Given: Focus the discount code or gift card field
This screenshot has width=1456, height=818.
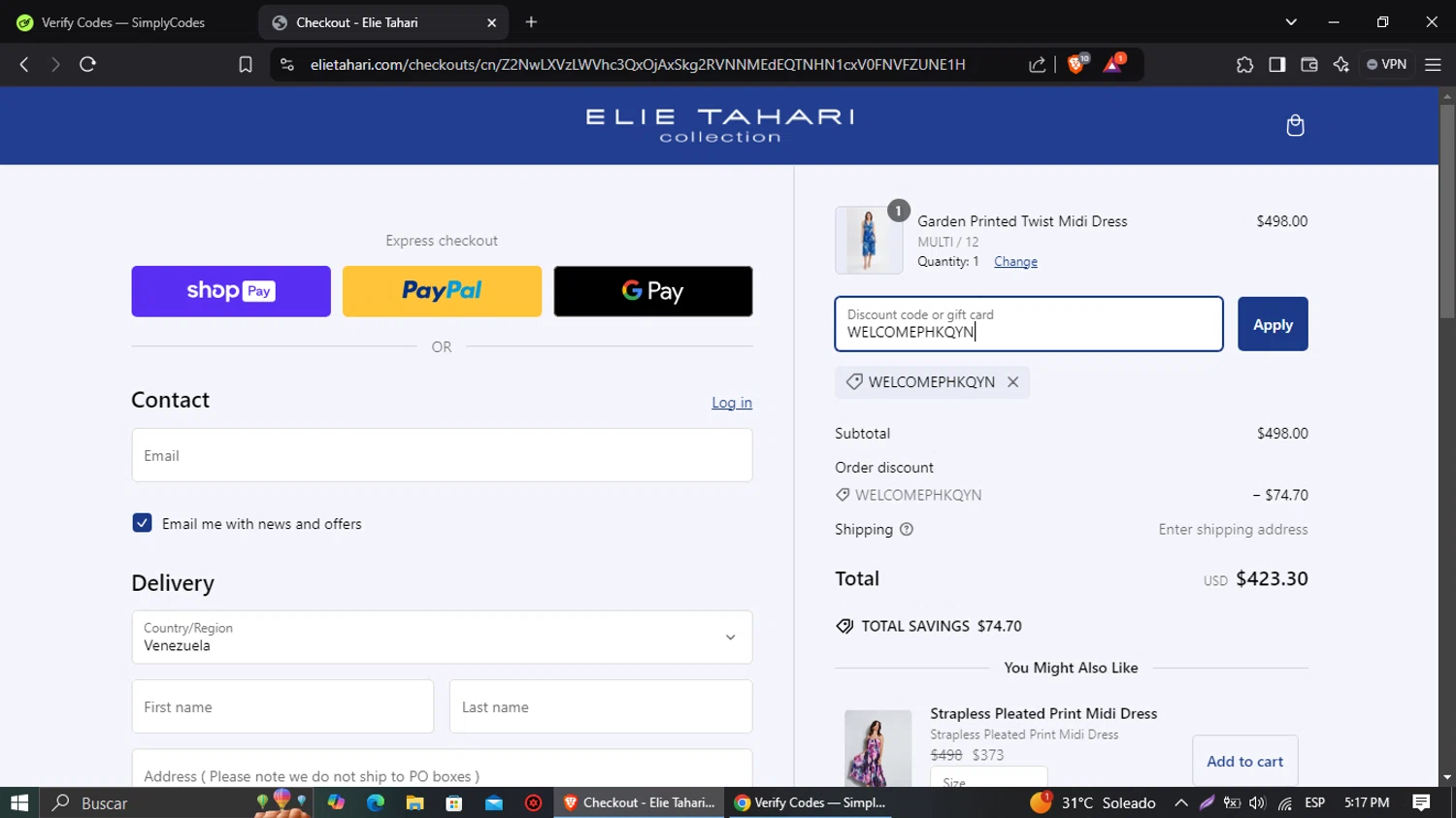Looking at the screenshot, I should (x=1029, y=324).
